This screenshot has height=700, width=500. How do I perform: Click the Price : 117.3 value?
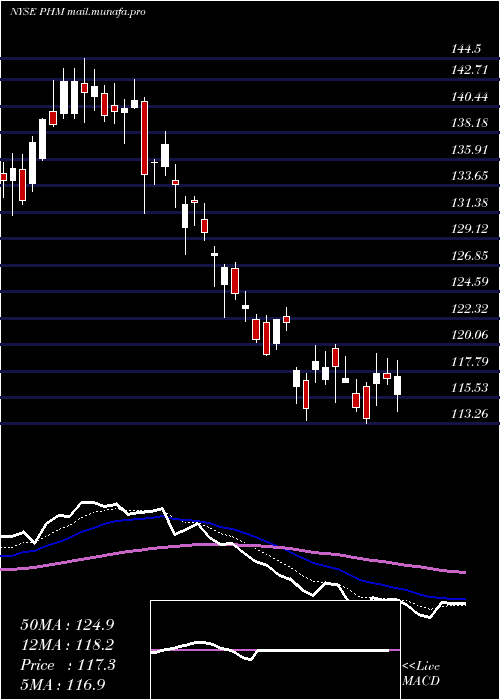68,665
